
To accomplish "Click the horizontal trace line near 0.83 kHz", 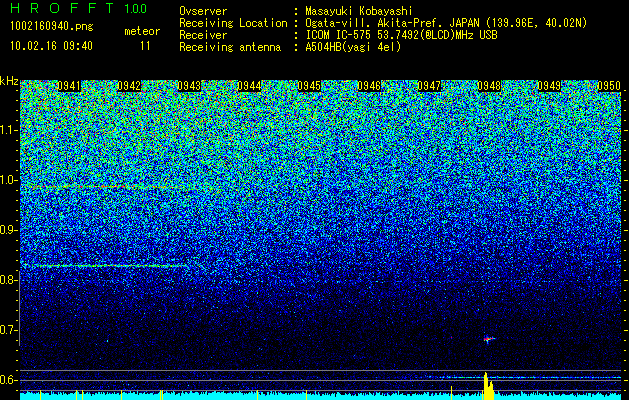I will [106, 266].
